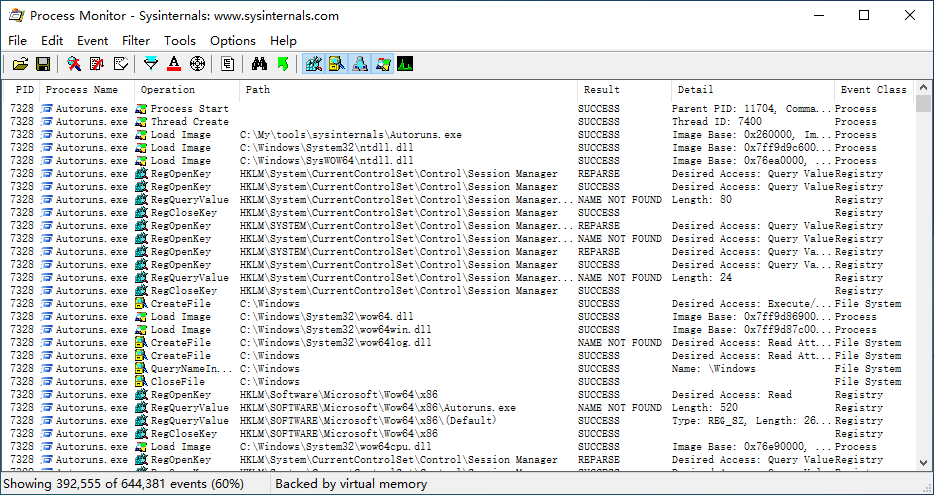Viewport: 934px width, 495px height.
Task: Open the File menu
Action: point(18,41)
